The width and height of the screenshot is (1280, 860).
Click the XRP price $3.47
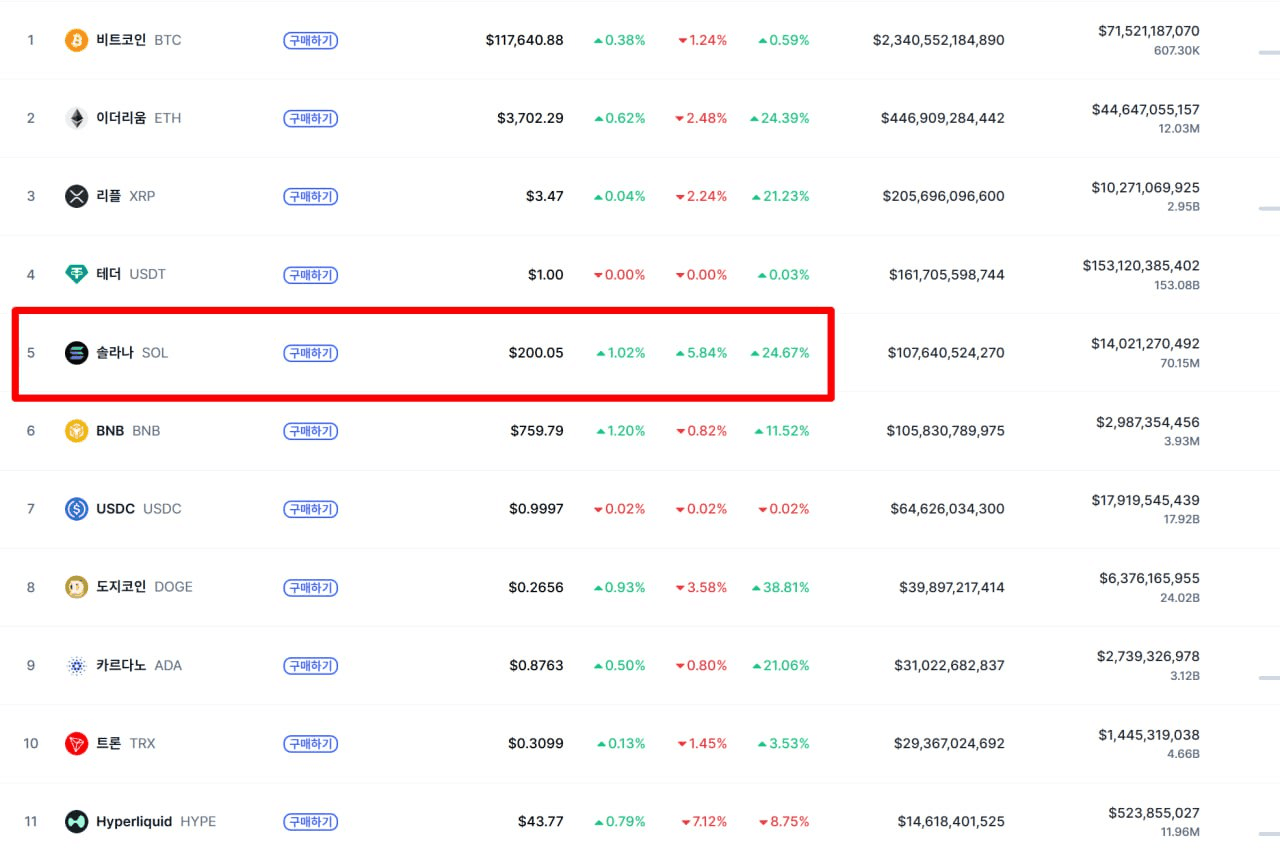tap(545, 196)
